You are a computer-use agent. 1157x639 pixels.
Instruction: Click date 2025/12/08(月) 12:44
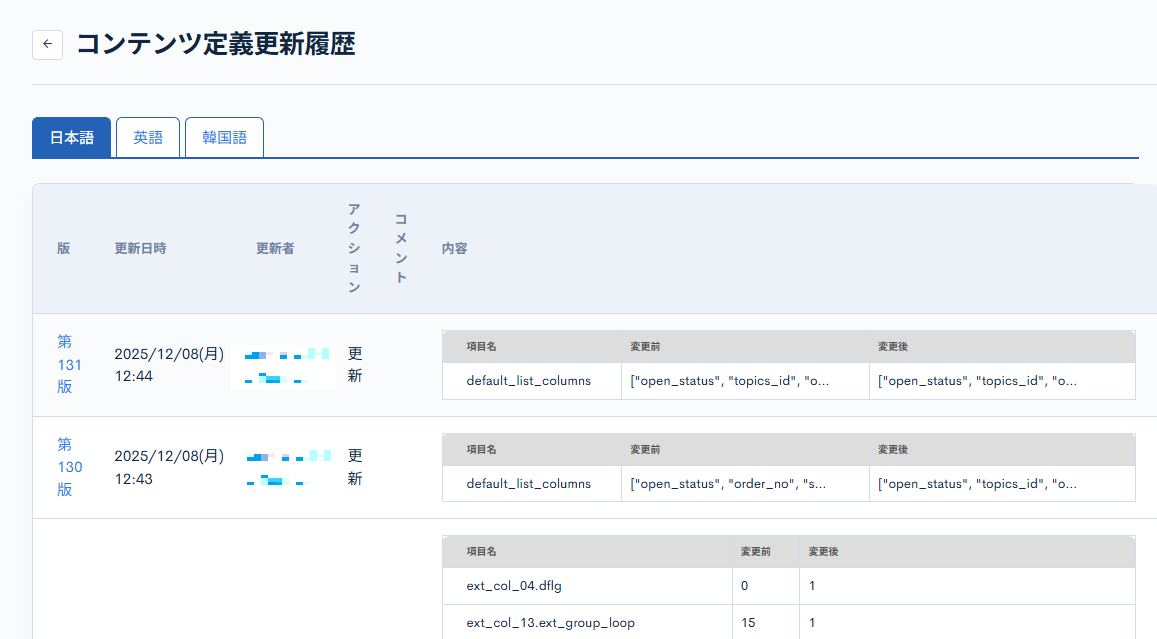tap(169, 365)
